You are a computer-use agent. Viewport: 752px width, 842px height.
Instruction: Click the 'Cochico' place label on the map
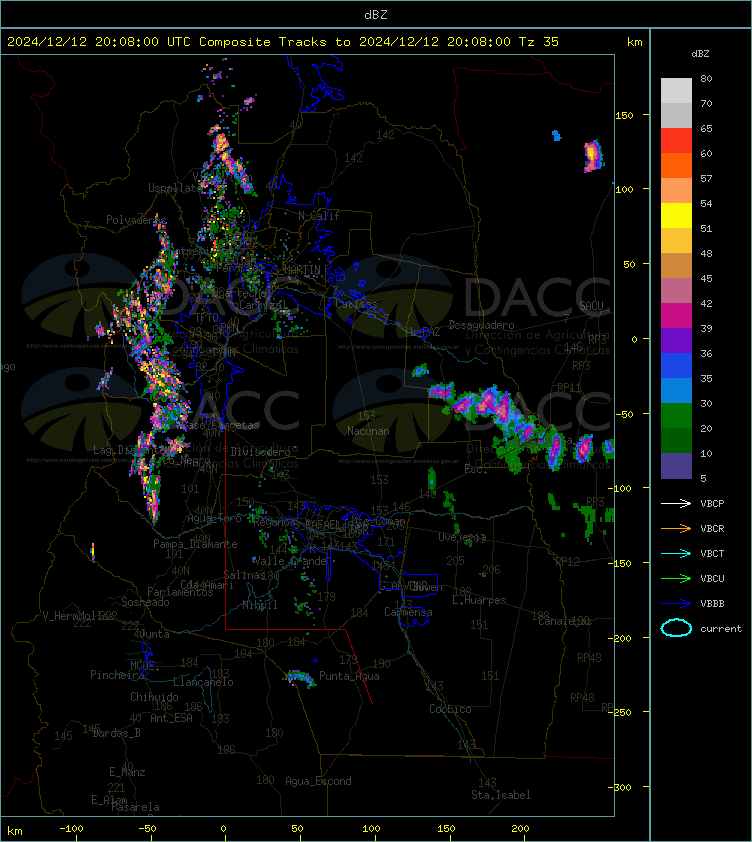[x=450, y=709]
